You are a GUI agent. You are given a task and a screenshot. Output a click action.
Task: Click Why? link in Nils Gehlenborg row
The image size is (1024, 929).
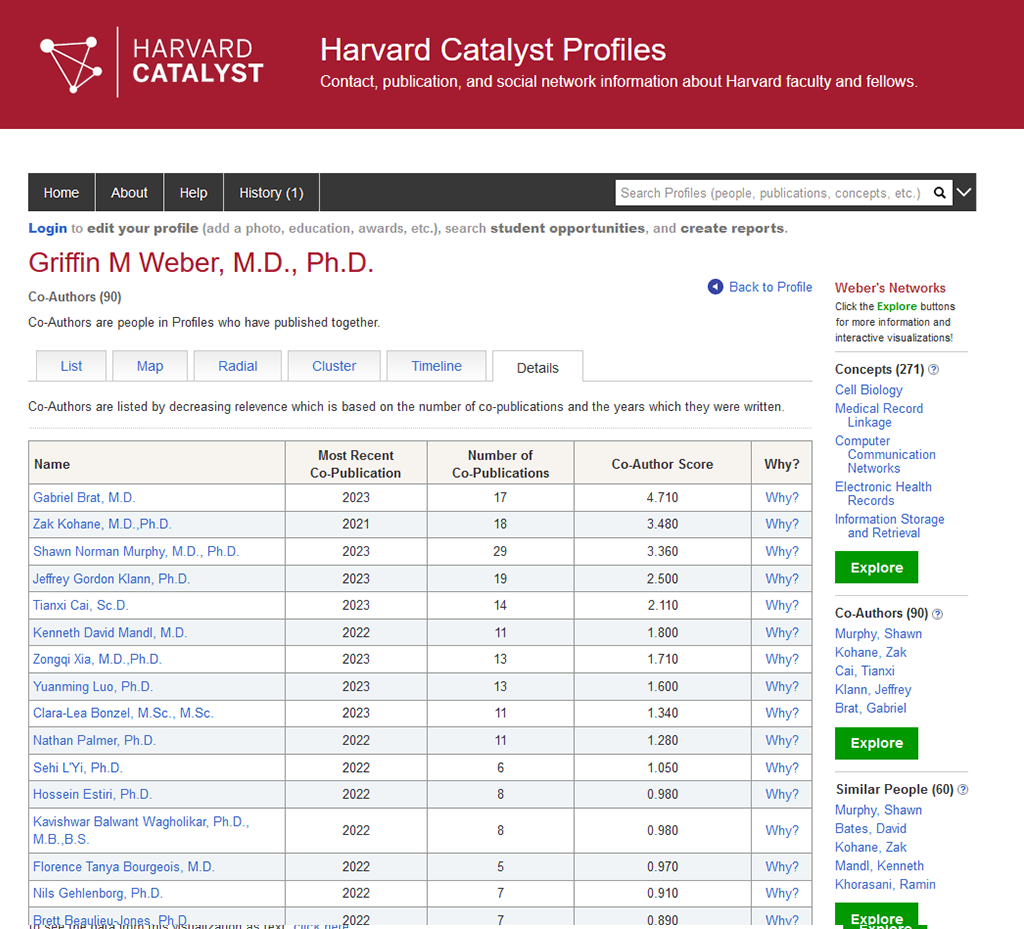click(x=782, y=893)
